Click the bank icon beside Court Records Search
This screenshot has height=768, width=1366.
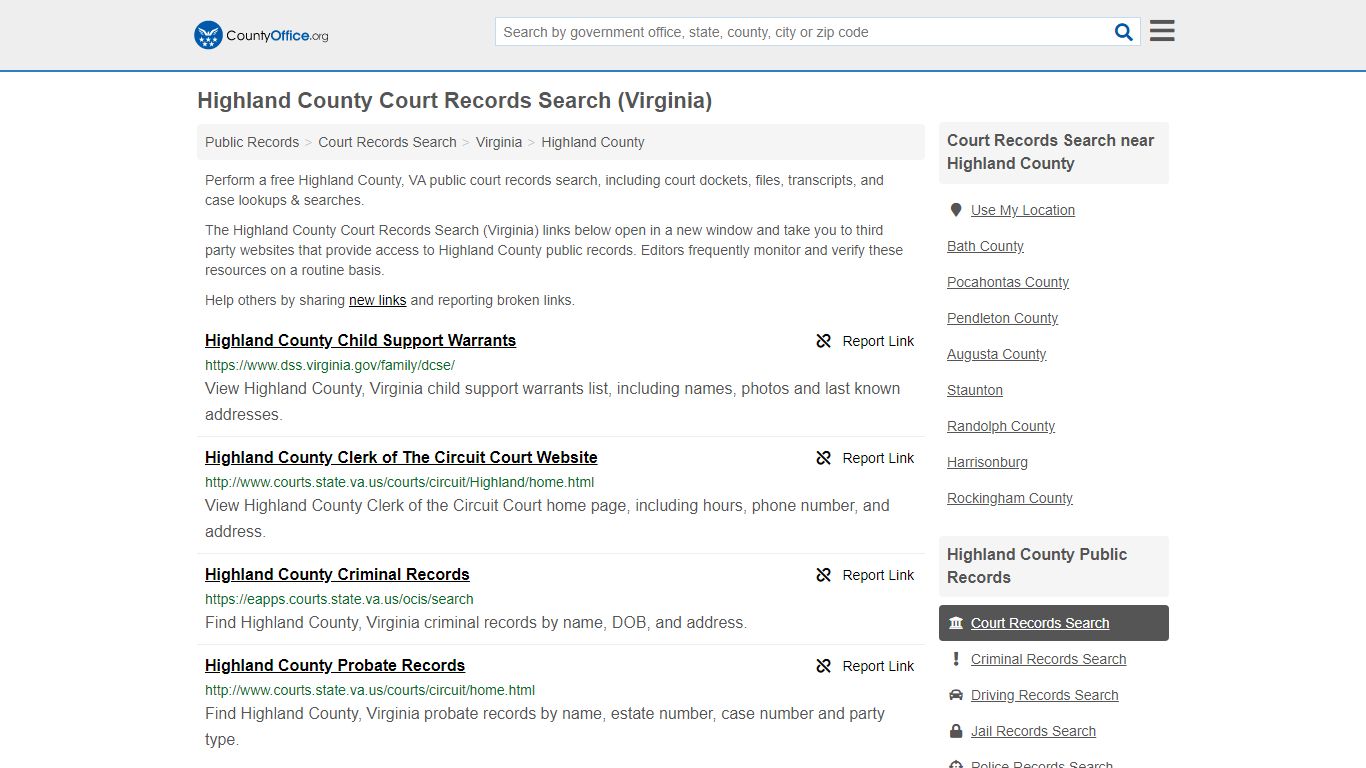[957, 622]
